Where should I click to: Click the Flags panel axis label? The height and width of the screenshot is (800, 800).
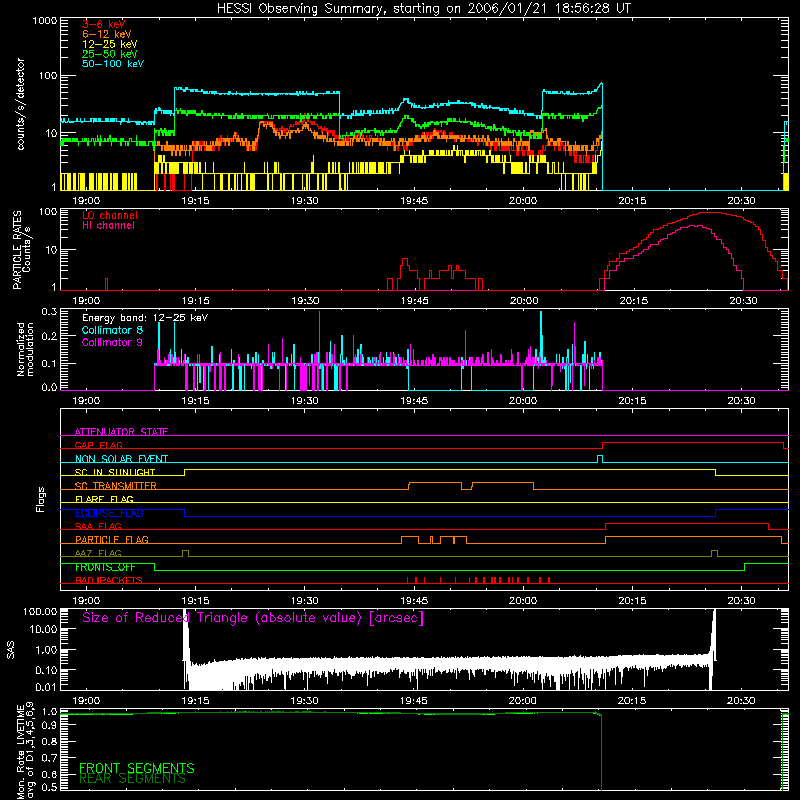pyautogui.click(x=41, y=499)
